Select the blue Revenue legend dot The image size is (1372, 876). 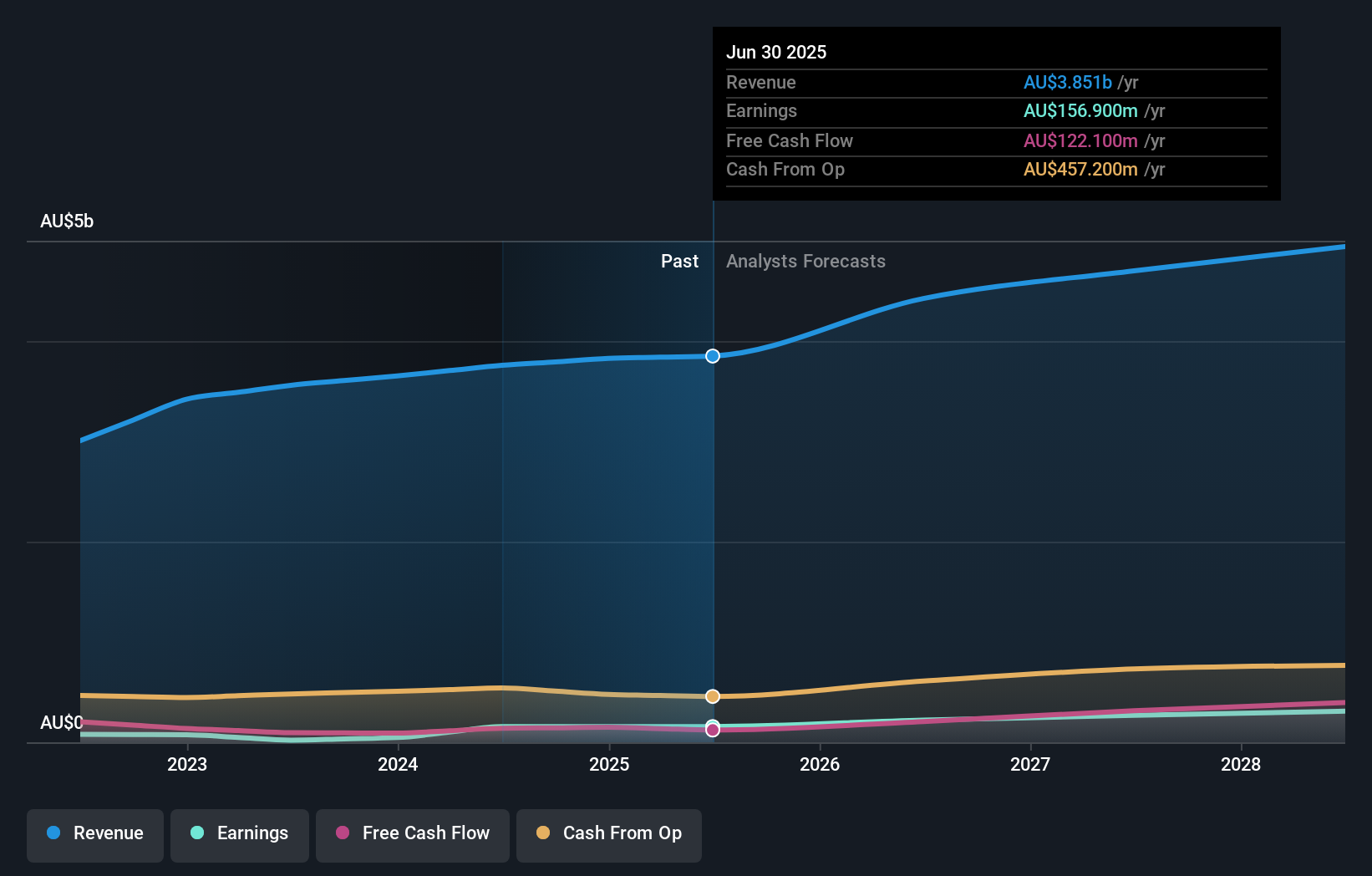(x=52, y=833)
